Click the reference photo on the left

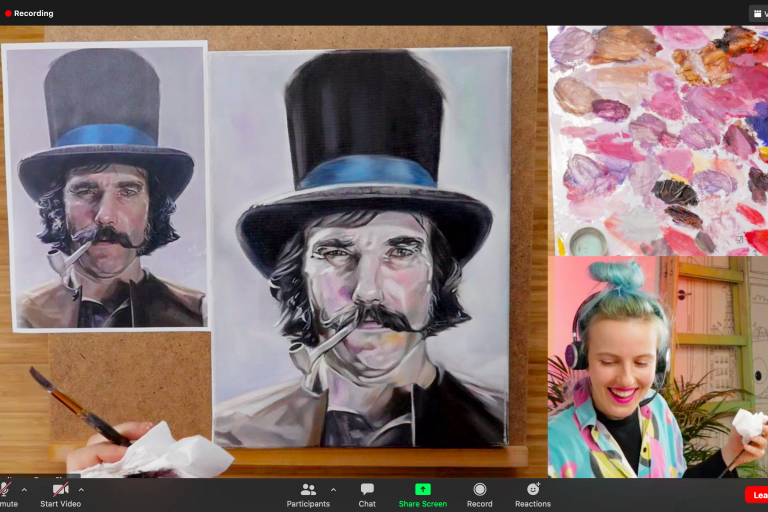[x=106, y=186]
